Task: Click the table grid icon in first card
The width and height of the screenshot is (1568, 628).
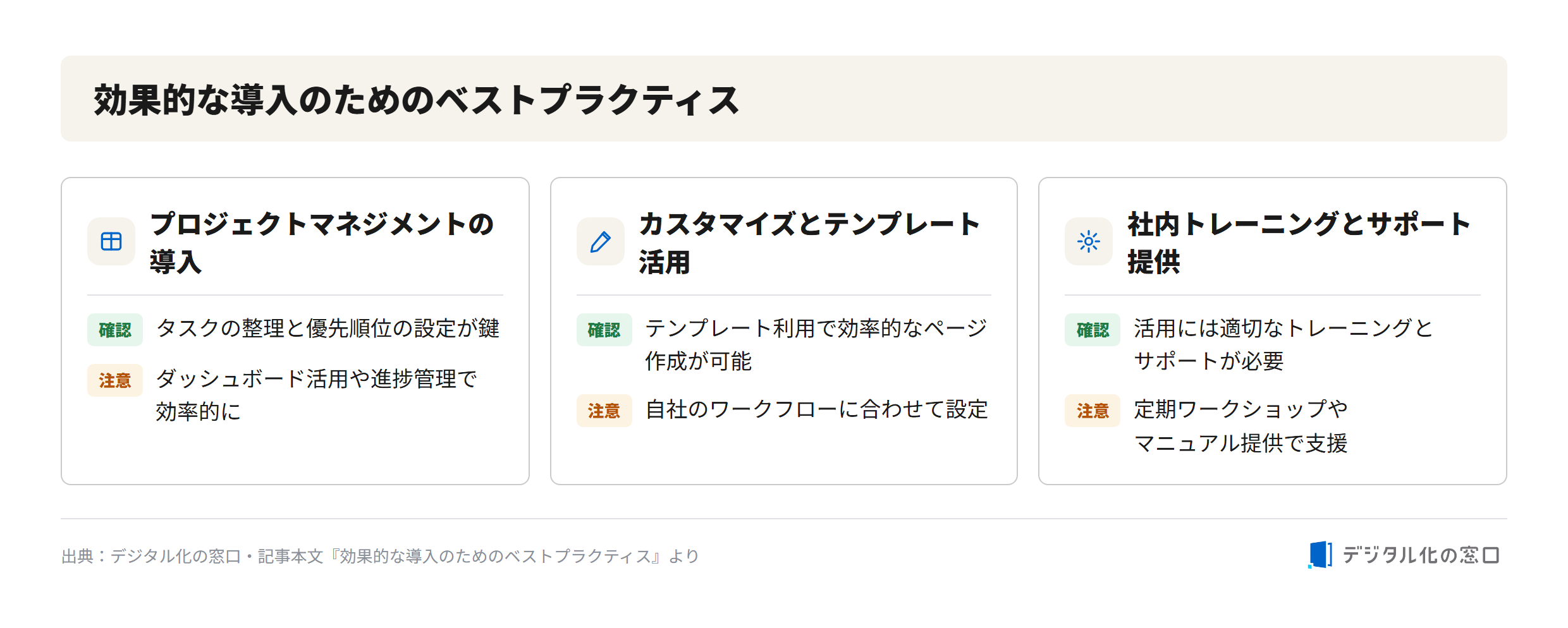Action: point(111,241)
